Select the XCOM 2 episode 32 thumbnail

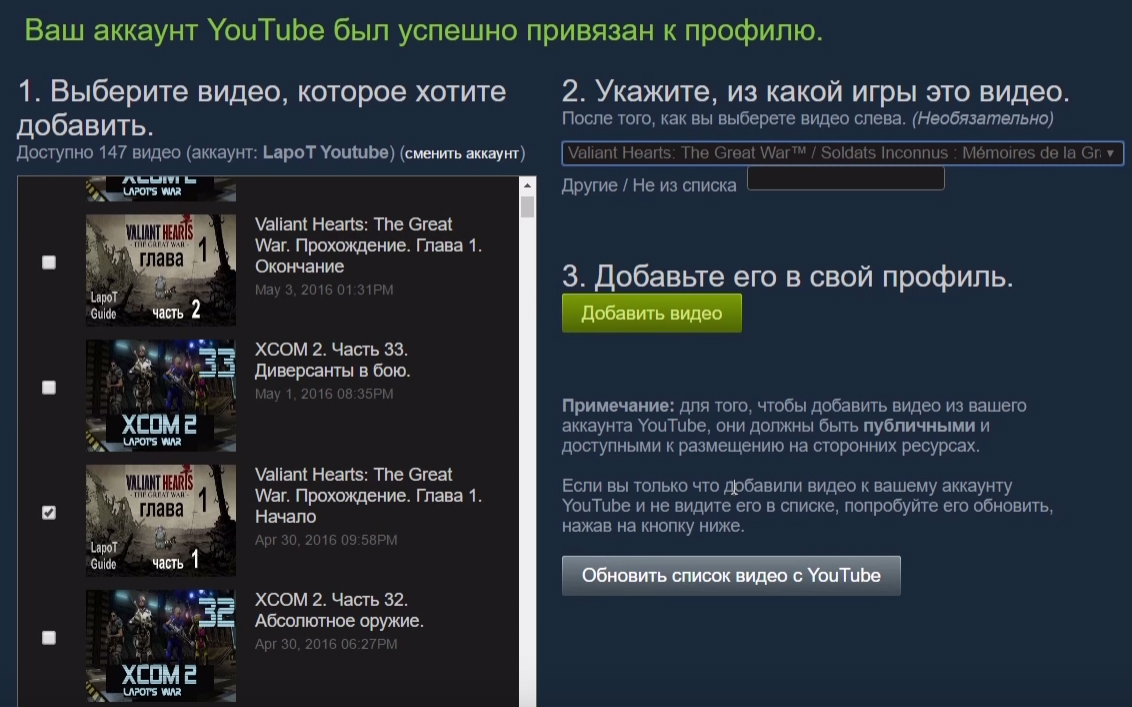tap(161, 646)
